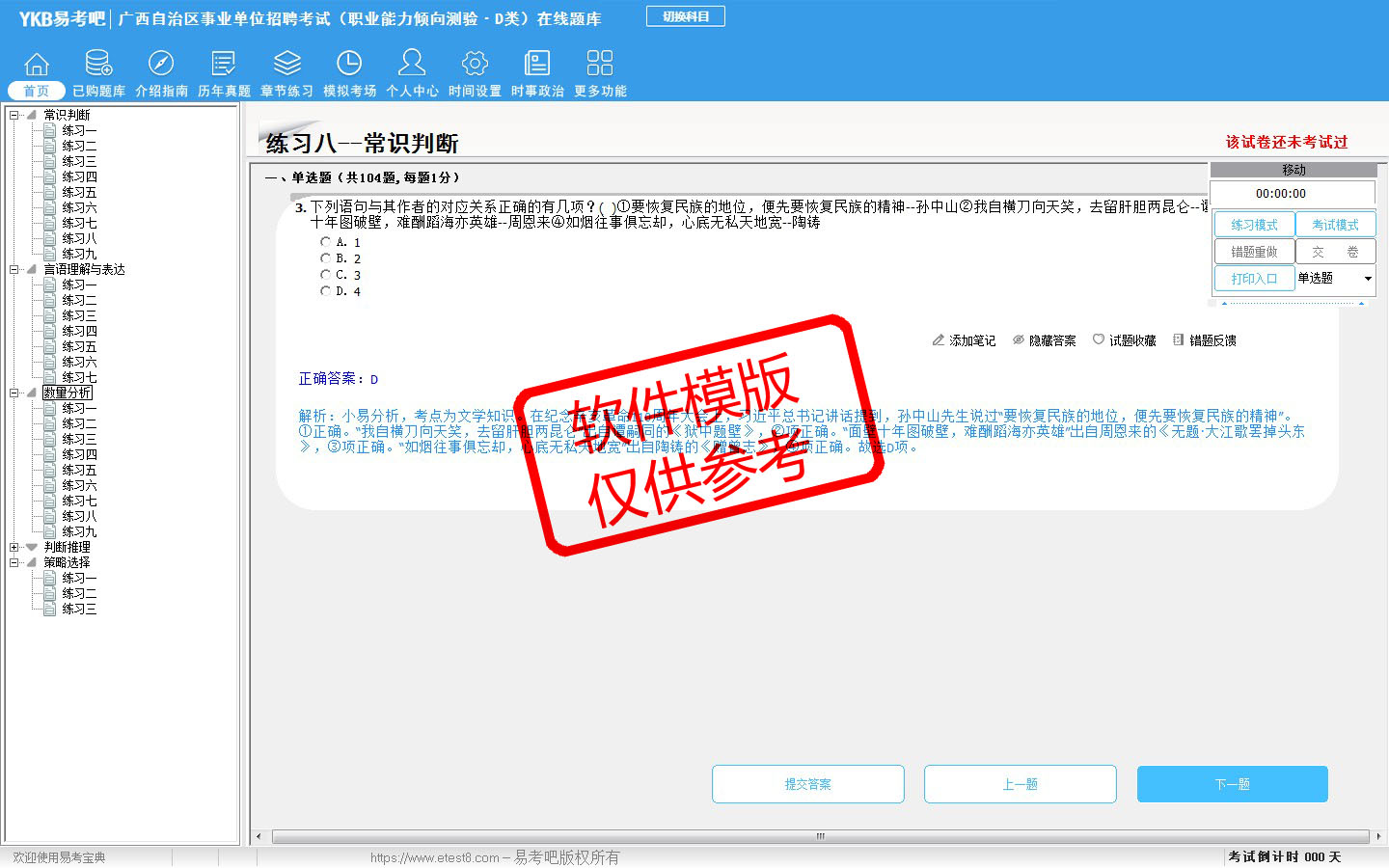Open 历年真题 past papers icon
Screen dimensions: 1389x868
pyautogui.click(x=224, y=64)
